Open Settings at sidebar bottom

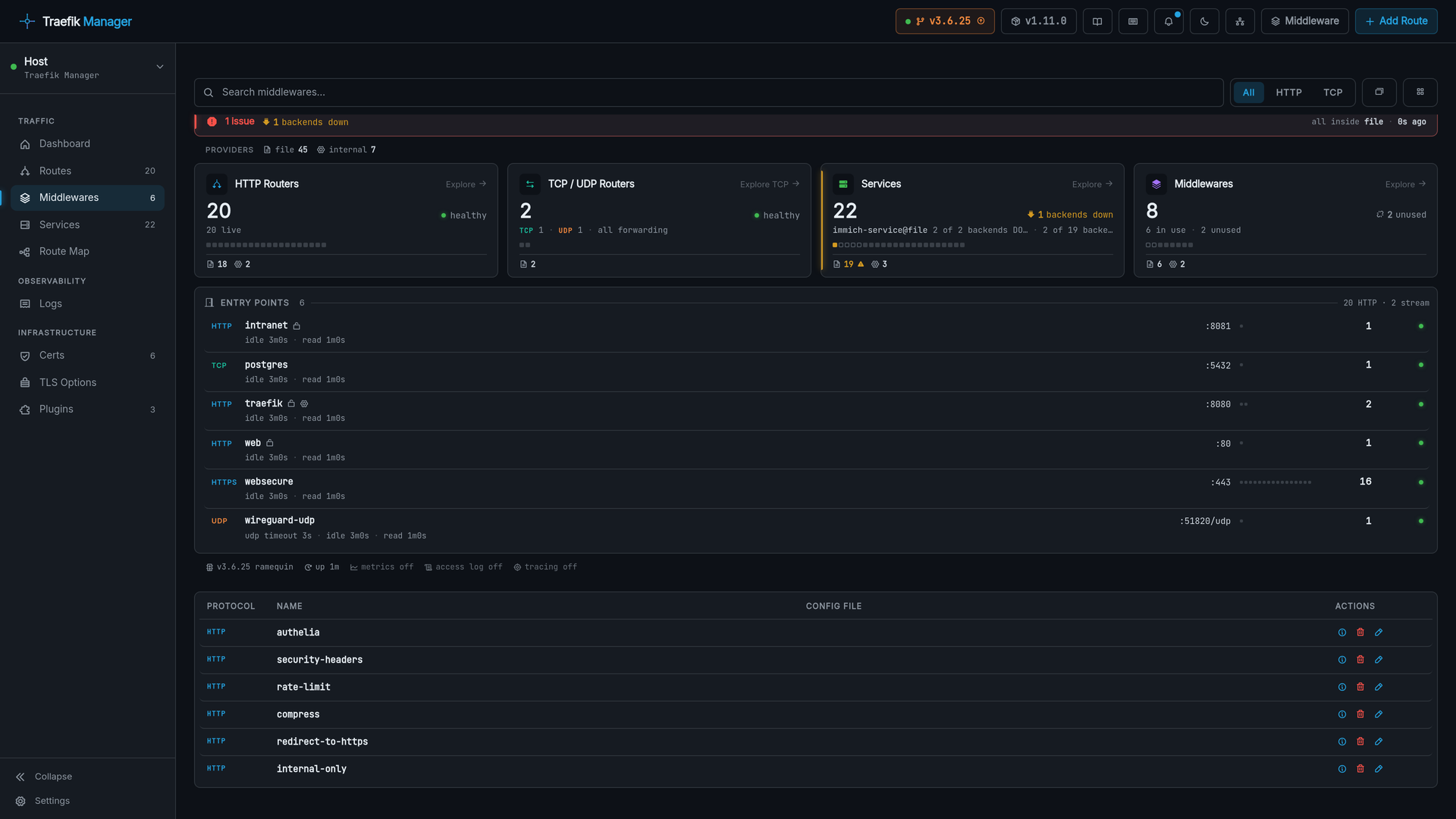(x=42, y=801)
